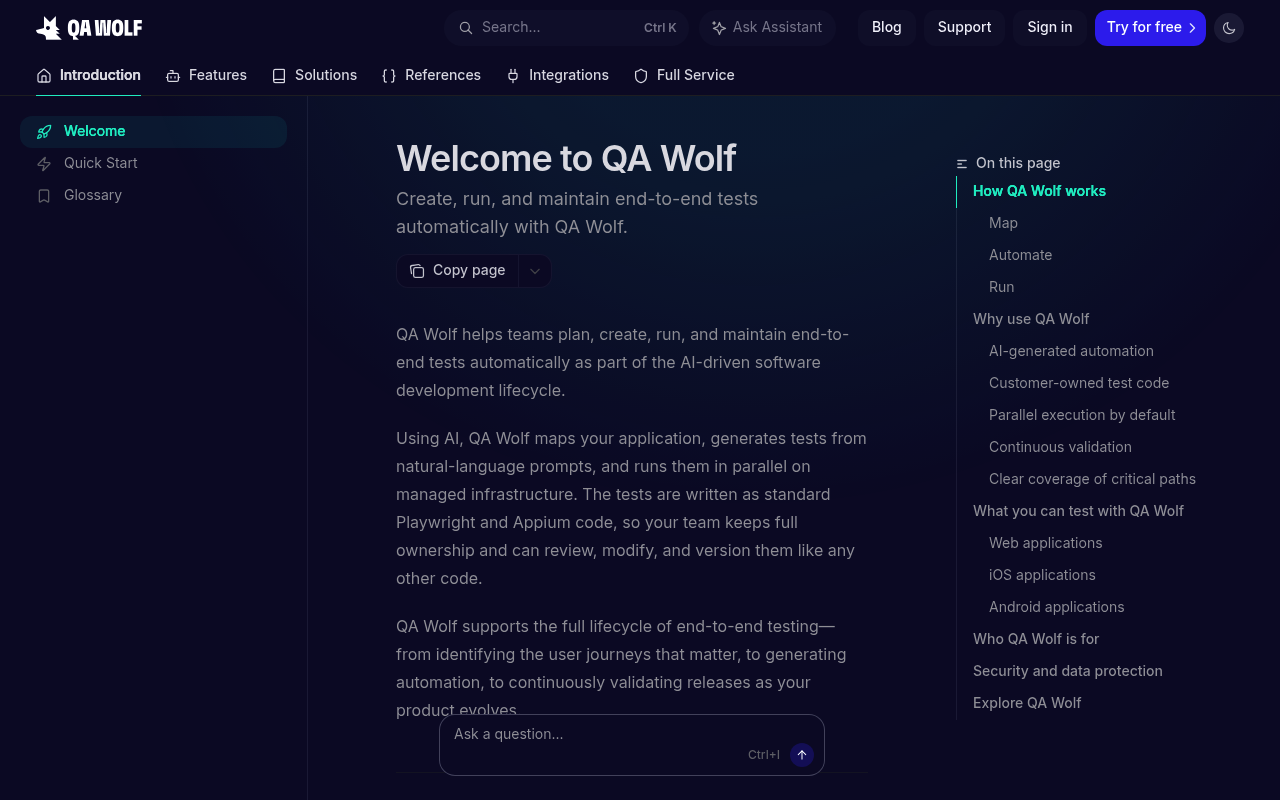Jump to the Automate section
The image size is (1280, 800).
1020,255
